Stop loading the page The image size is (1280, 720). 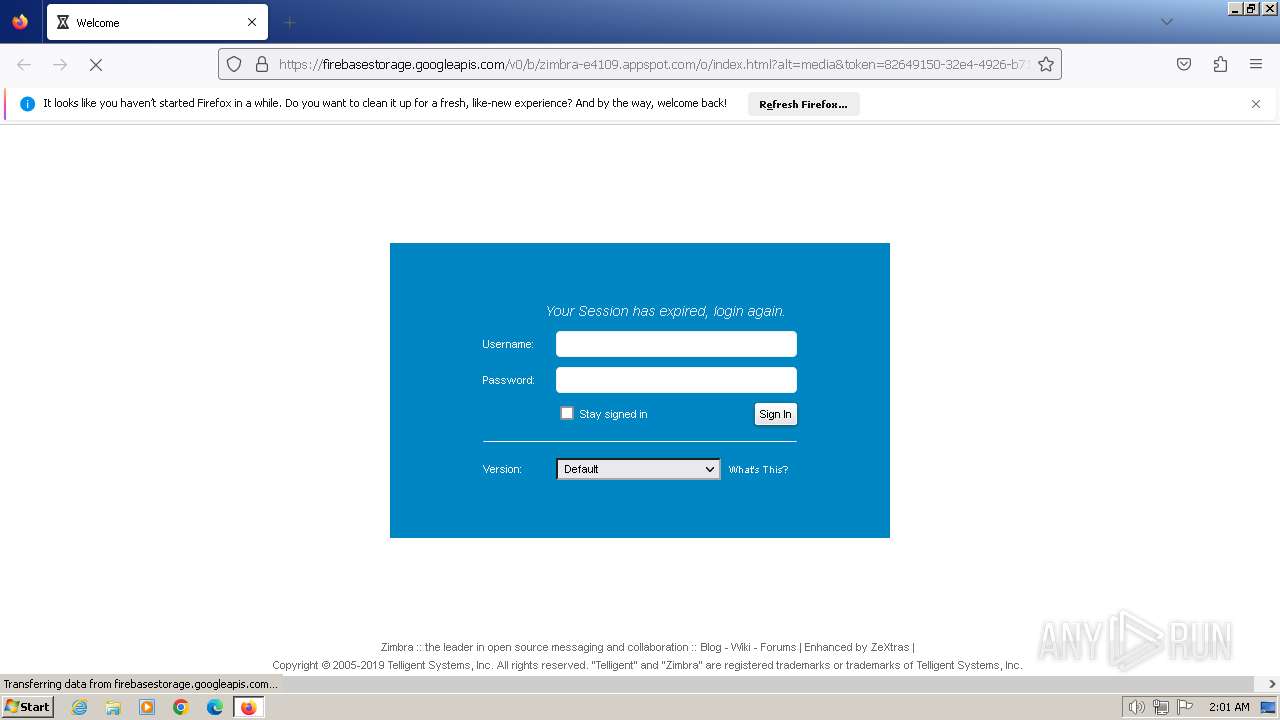[96, 64]
